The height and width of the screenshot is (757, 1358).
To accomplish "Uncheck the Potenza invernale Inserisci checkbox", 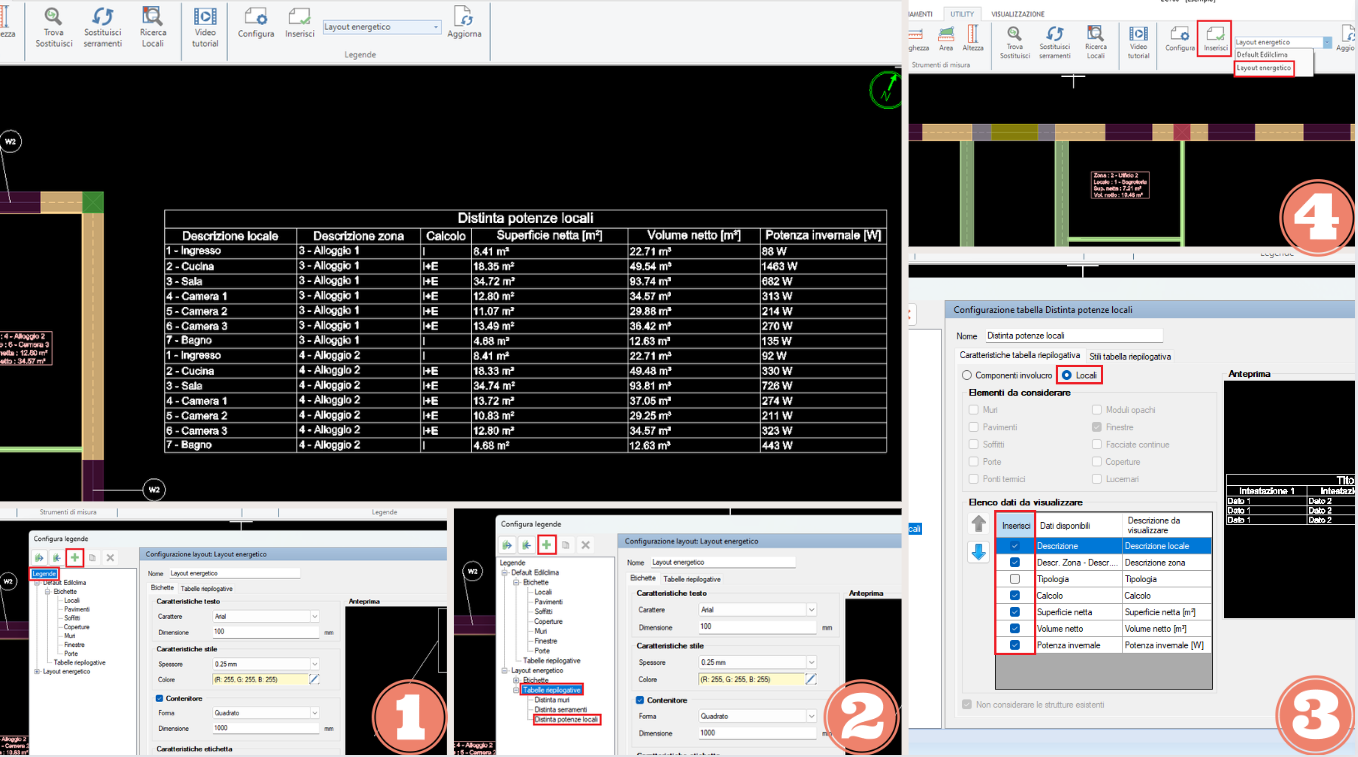I will coord(1015,645).
